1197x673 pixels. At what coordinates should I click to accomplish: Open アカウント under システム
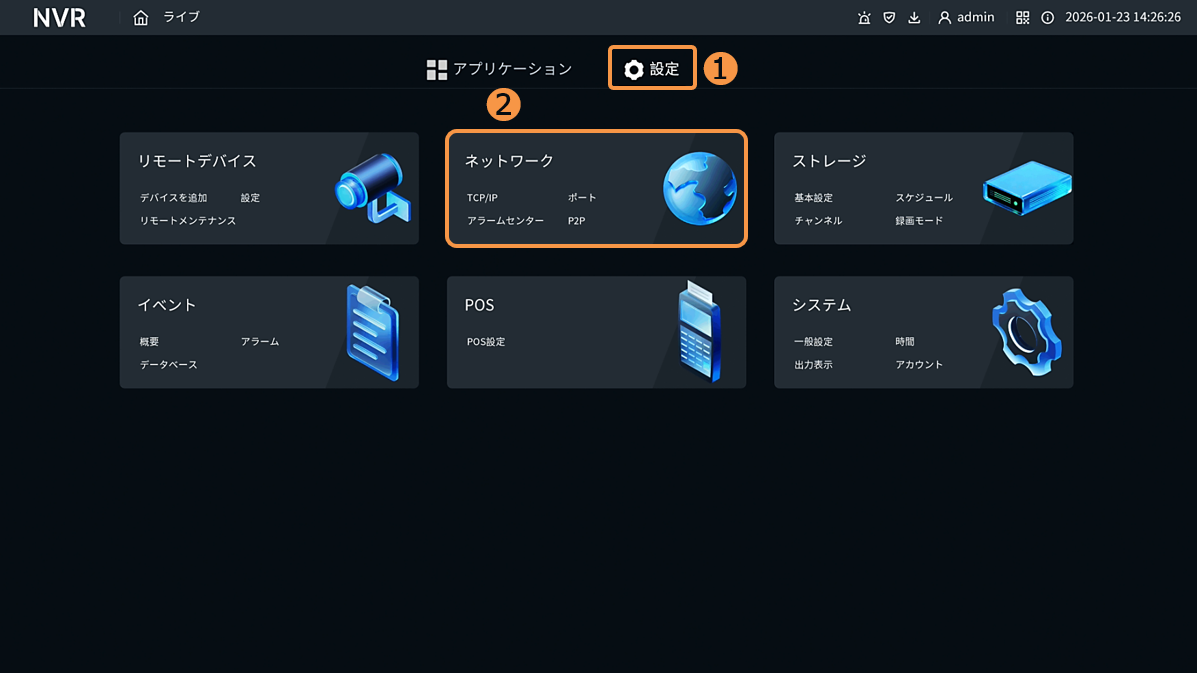pos(919,365)
